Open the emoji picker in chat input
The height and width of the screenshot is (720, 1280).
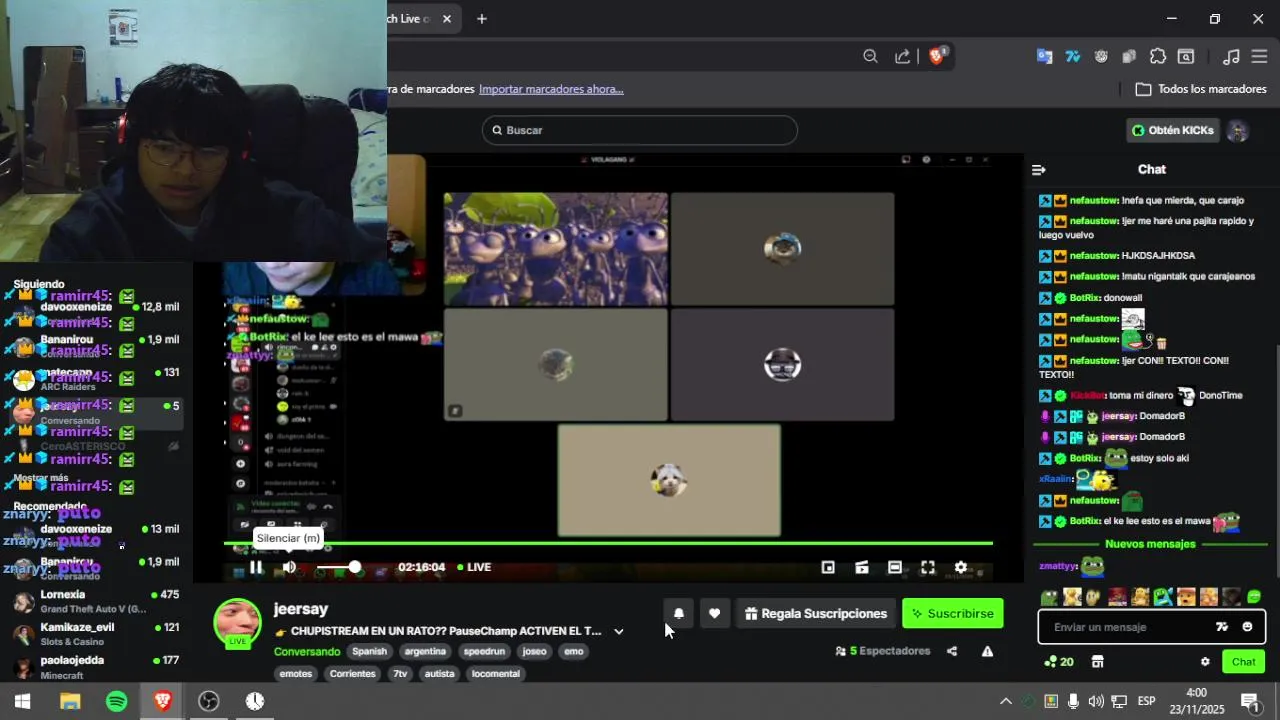[x=1247, y=627]
